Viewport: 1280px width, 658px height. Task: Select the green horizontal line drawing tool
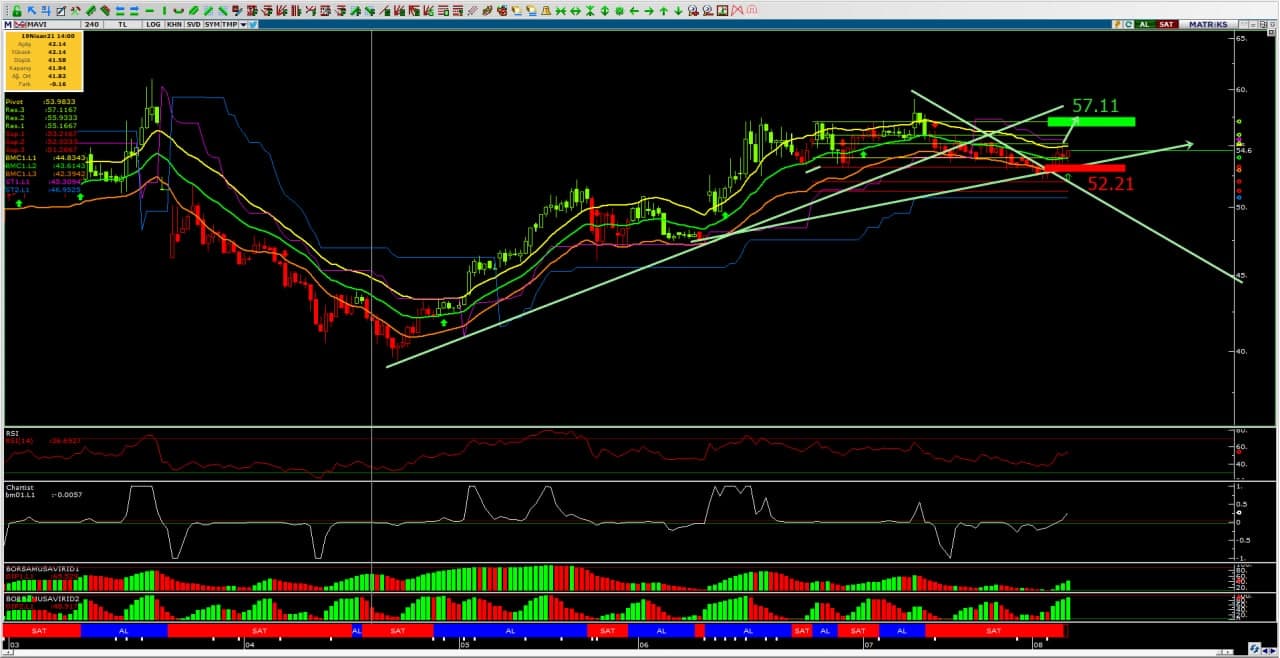[148, 10]
